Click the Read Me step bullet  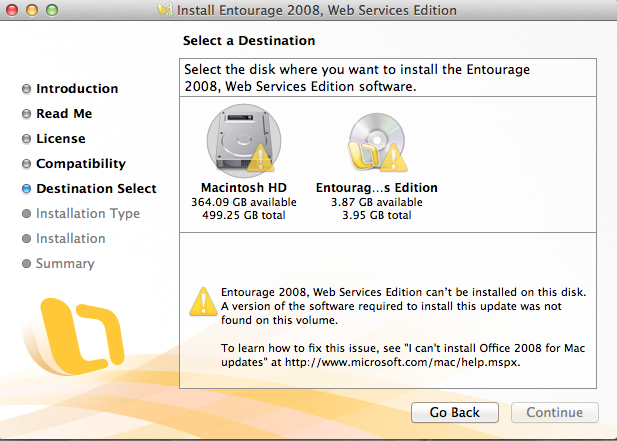(x=26, y=114)
